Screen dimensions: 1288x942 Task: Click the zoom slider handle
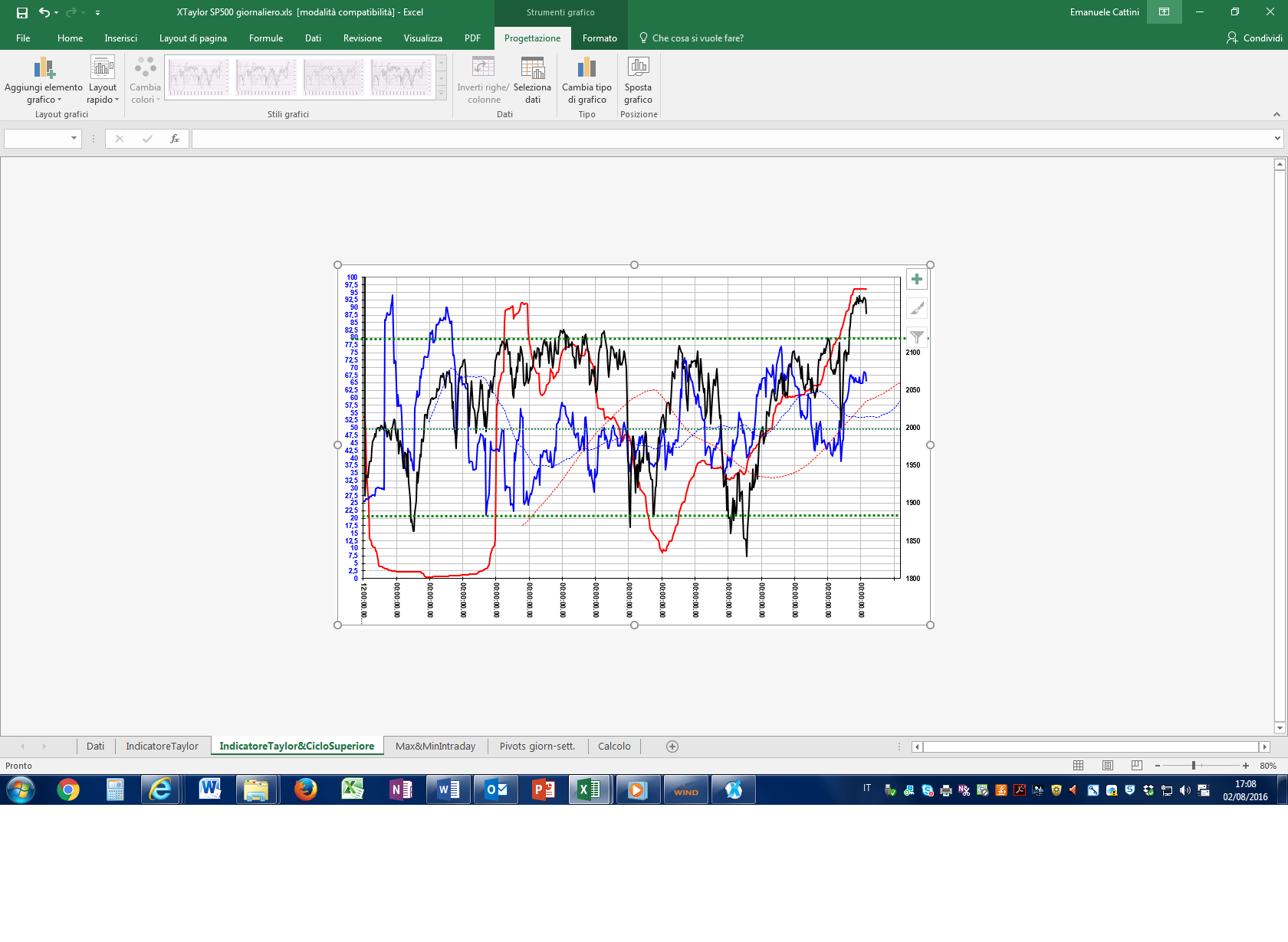(x=1194, y=766)
